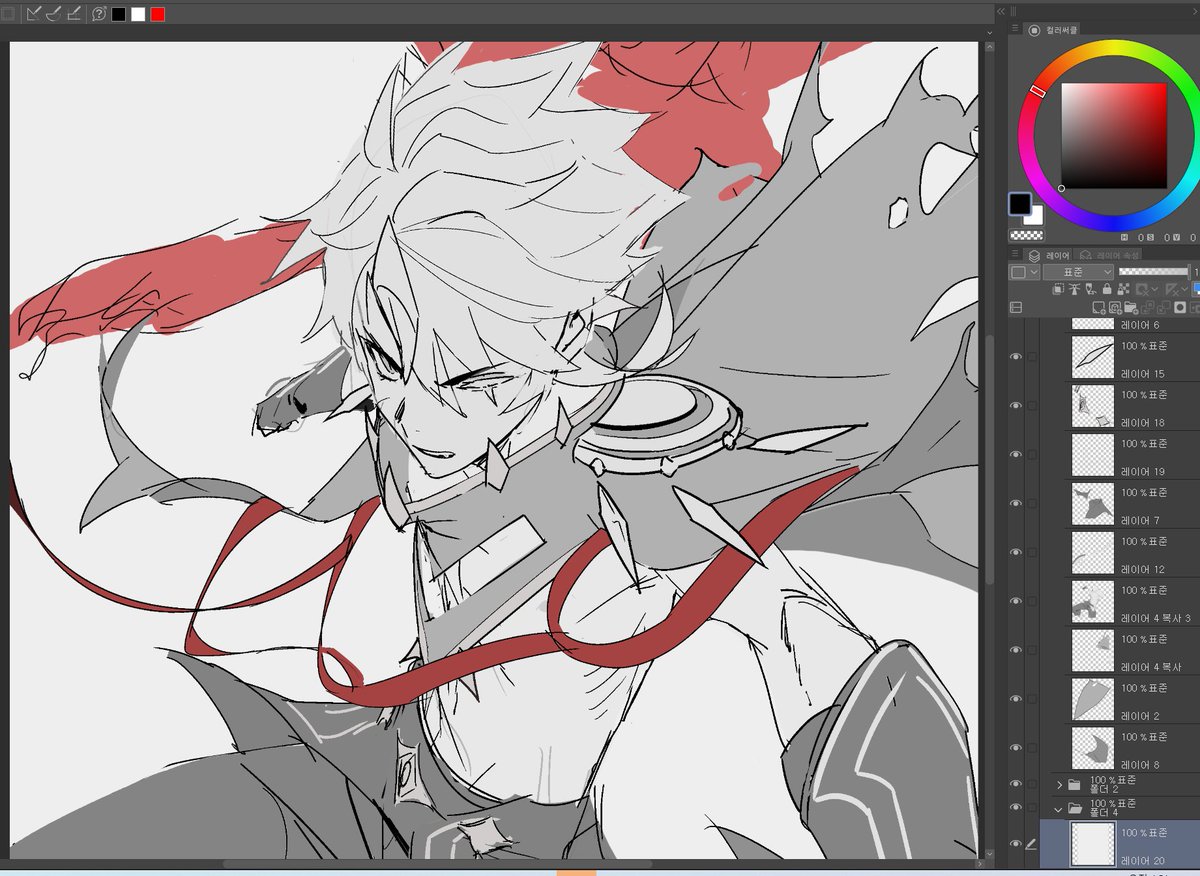
Task: Click the first snap icon in the command bar
Action: (x=34, y=14)
